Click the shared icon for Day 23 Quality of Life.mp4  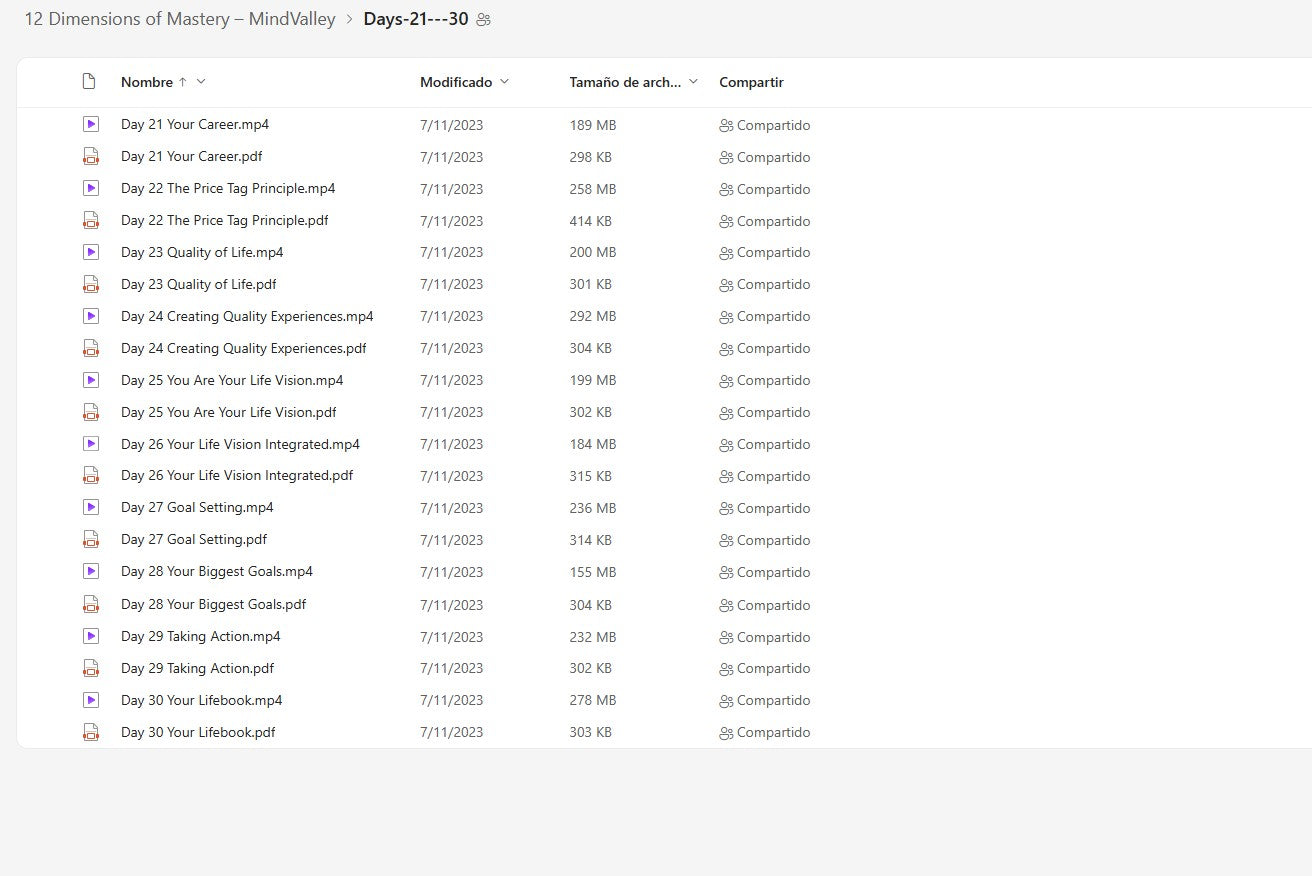[x=726, y=253]
